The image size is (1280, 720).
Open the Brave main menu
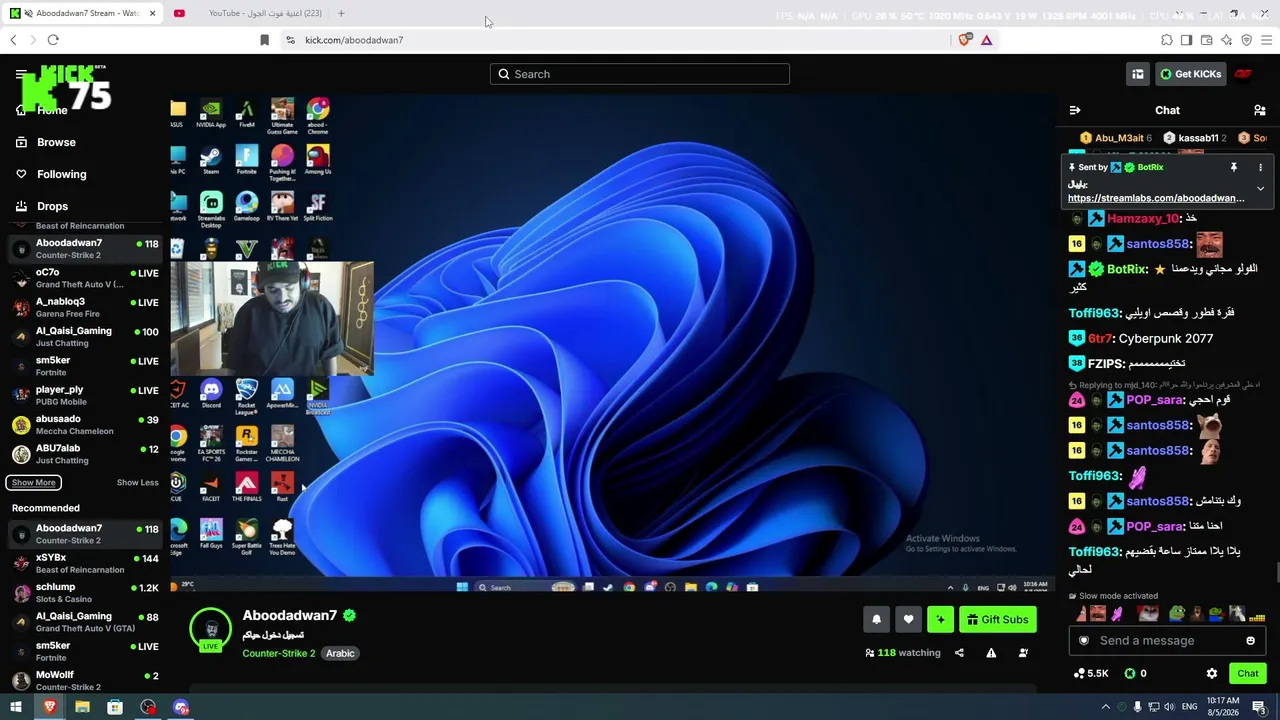click(1267, 40)
